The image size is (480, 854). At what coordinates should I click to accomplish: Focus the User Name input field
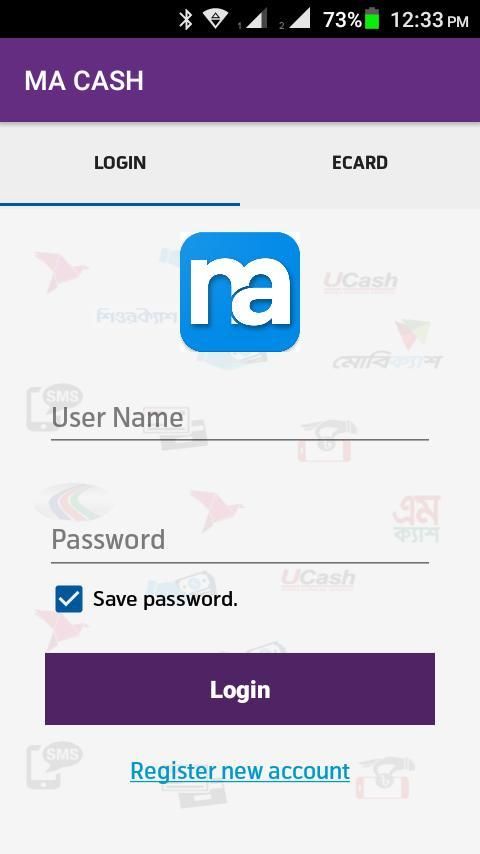(x=240, y=418)
